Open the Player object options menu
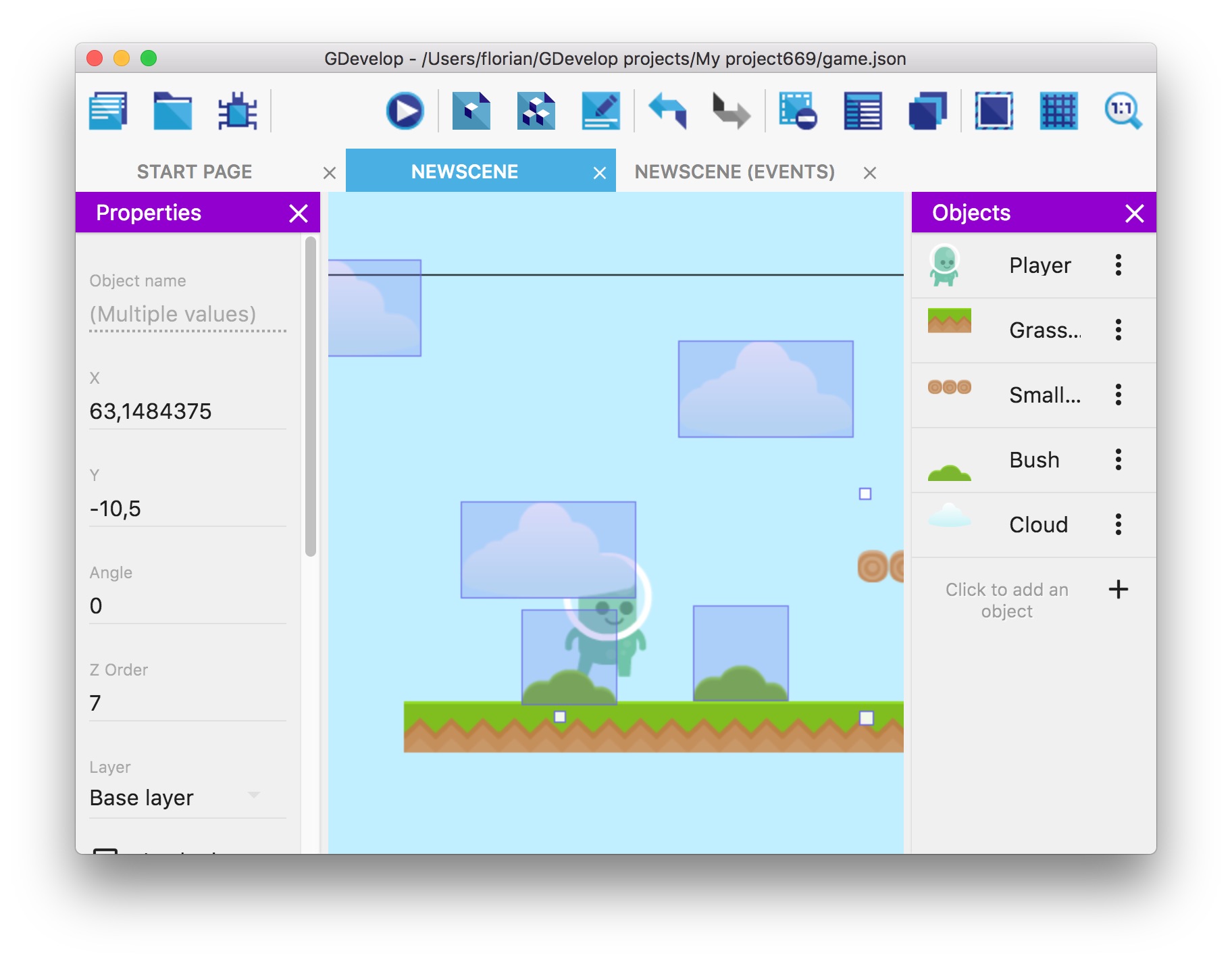The width and height of the screenshot is (1232, 962). click(1119, 265)
